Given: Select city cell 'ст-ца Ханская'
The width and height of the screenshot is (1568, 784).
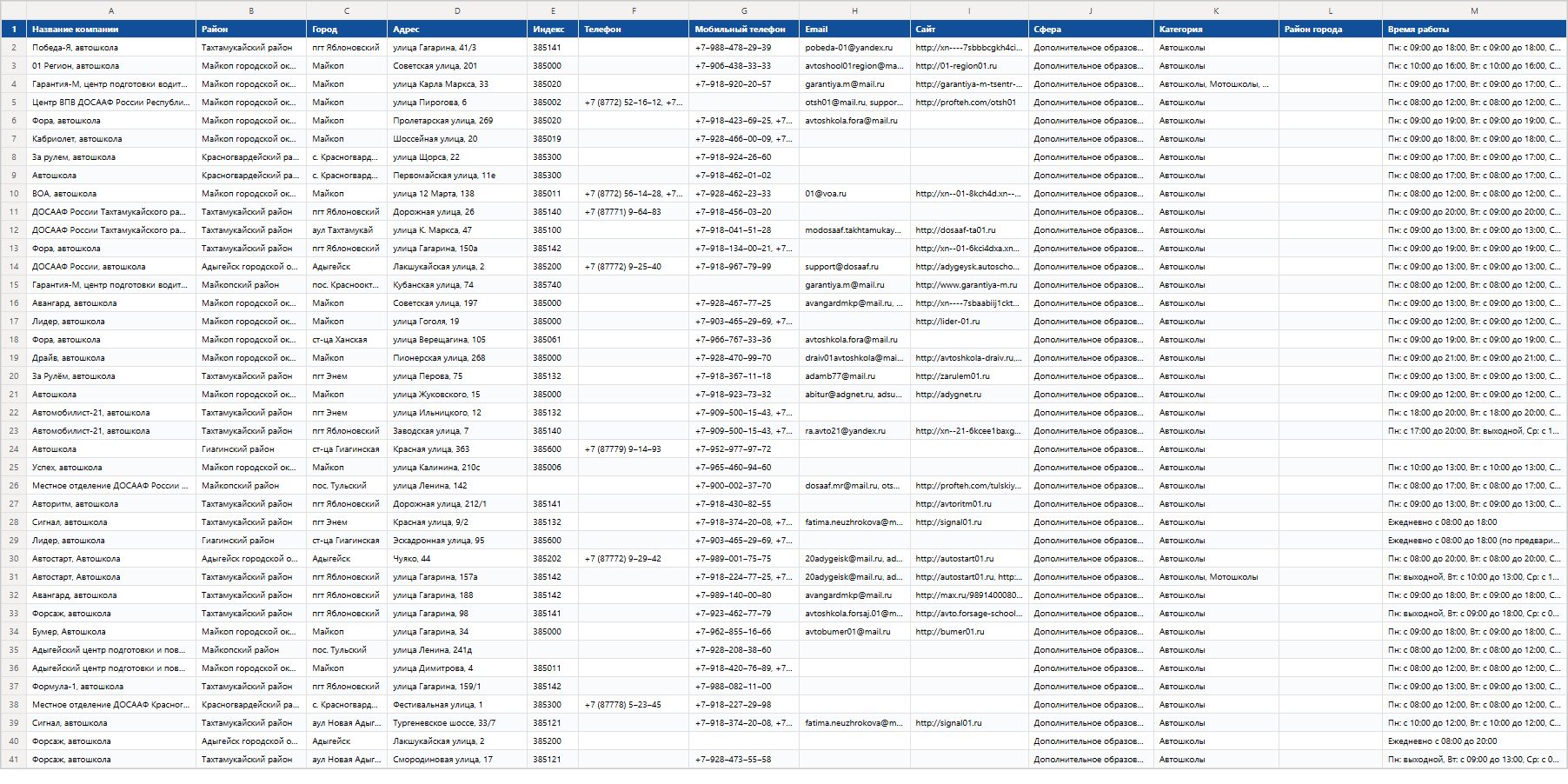Looking at the screenshot, I should pos(347,339).
